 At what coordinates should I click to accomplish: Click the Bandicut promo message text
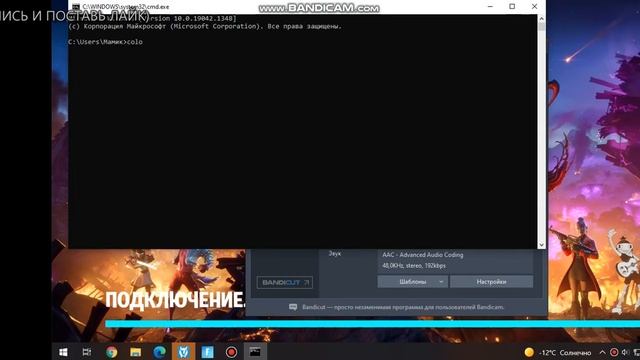coord(403,307)
